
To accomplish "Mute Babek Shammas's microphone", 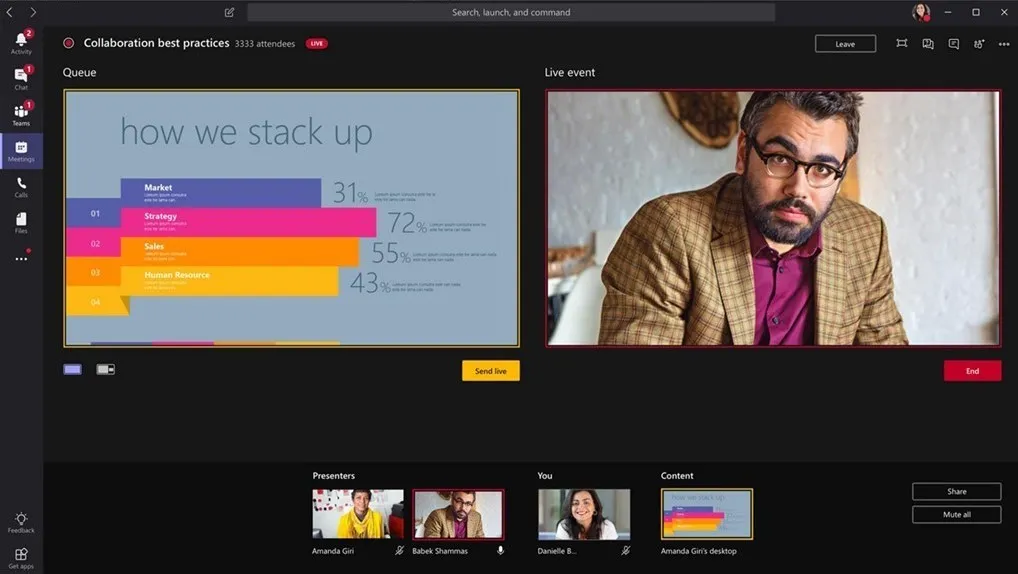I will (501, 551).
